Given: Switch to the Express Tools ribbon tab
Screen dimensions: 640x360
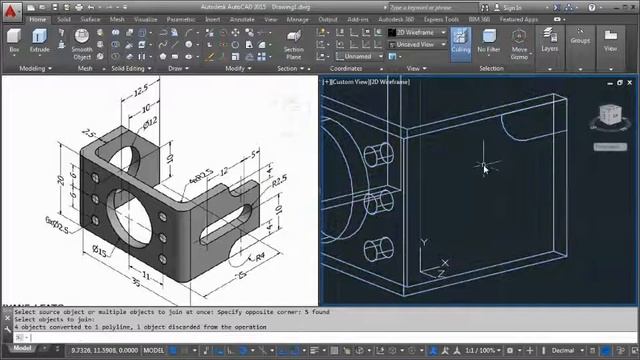Looking at the screenshot, I should [x=441, y=19].
